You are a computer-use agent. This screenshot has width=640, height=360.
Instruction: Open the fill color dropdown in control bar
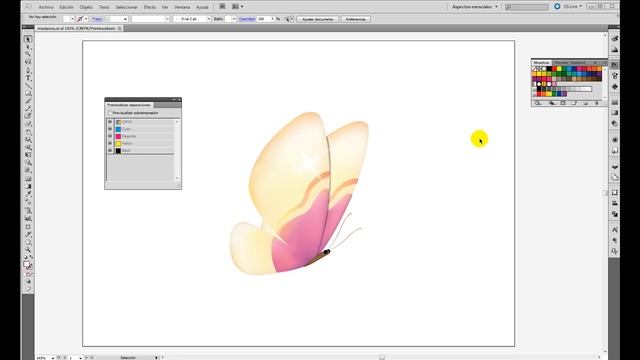pyautogui.click(x=72, y=19)
